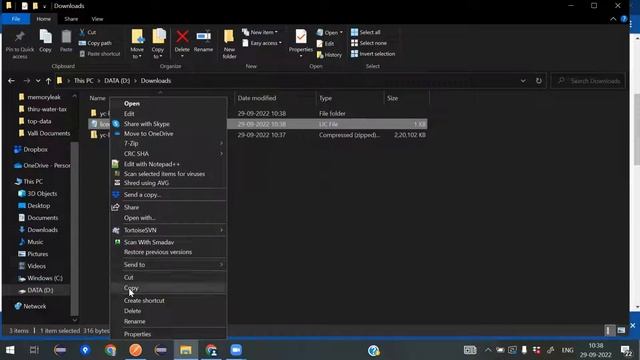Open the notification center icon
The image size is (640, 360).
point(625,350)
